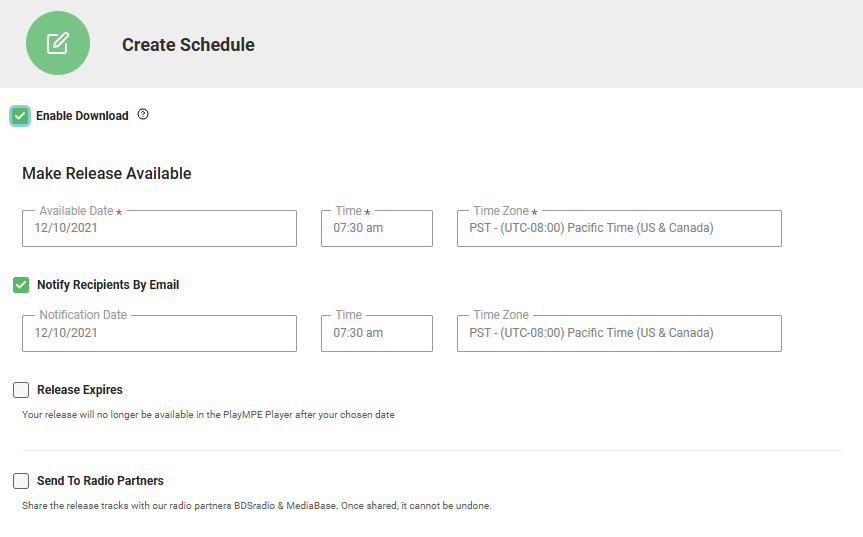Open the Enable Download help icon
This screenshot has width=863, height=537.
click(x=143, y=114)
